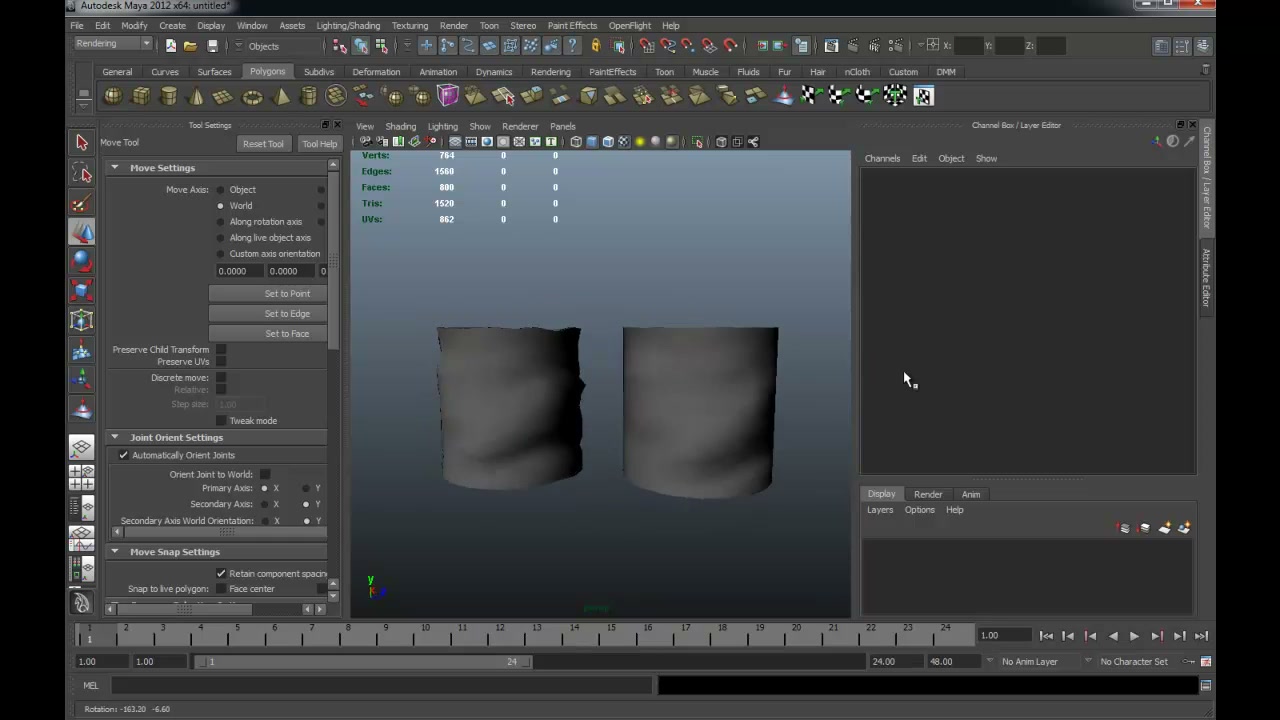The height and width of the screenshot is (720, 1280).
Task: Select Object move axis radio button
Action: (x=220, y=190)
